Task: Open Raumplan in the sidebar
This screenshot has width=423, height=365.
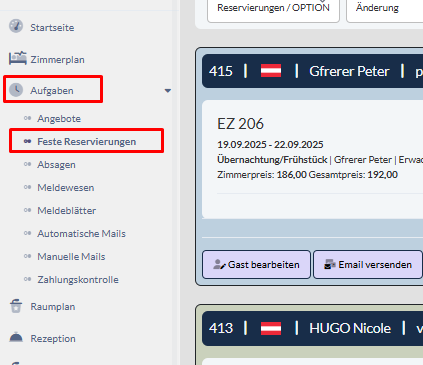Action: click(53, 306)
